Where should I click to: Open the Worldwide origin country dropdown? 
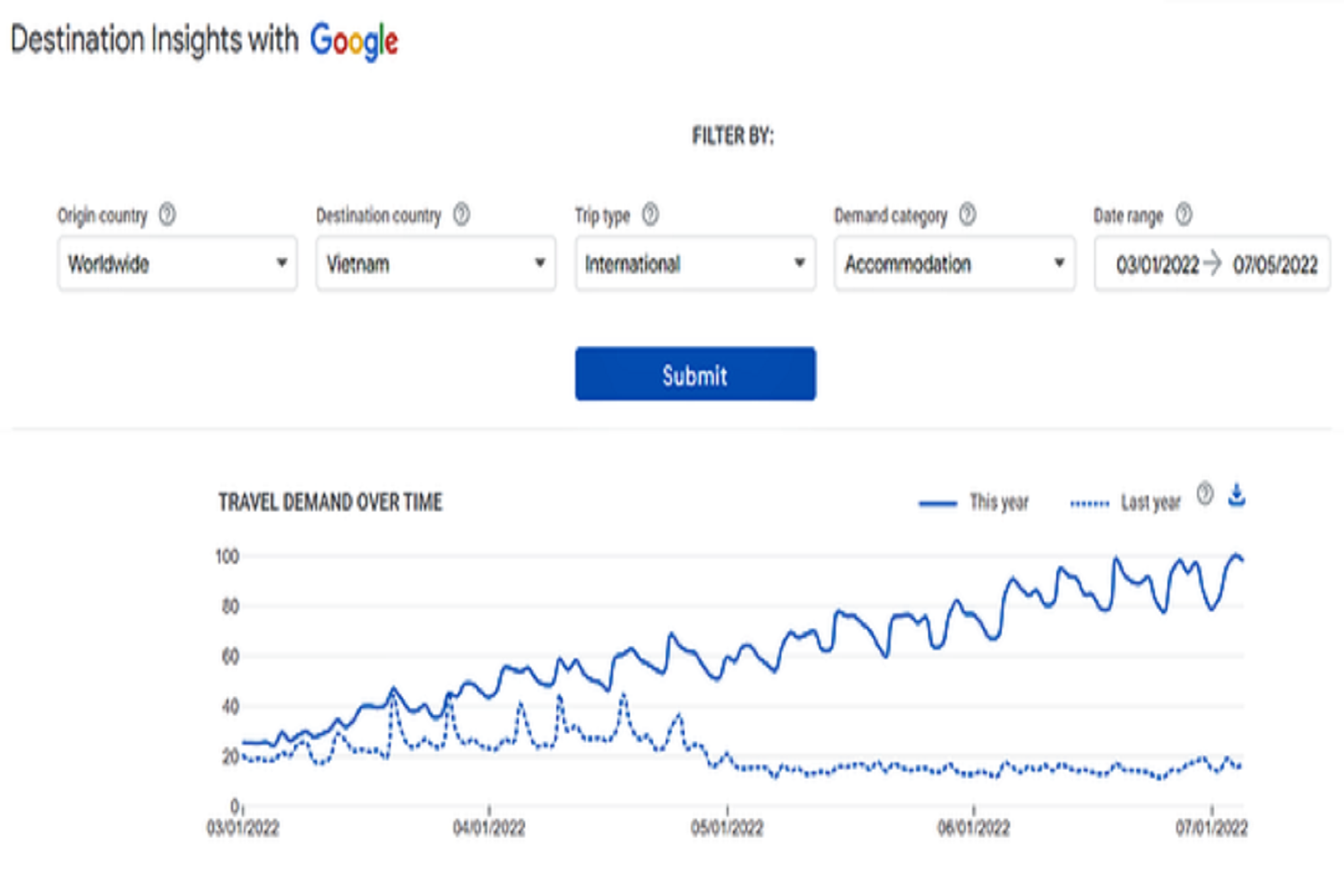177,263
